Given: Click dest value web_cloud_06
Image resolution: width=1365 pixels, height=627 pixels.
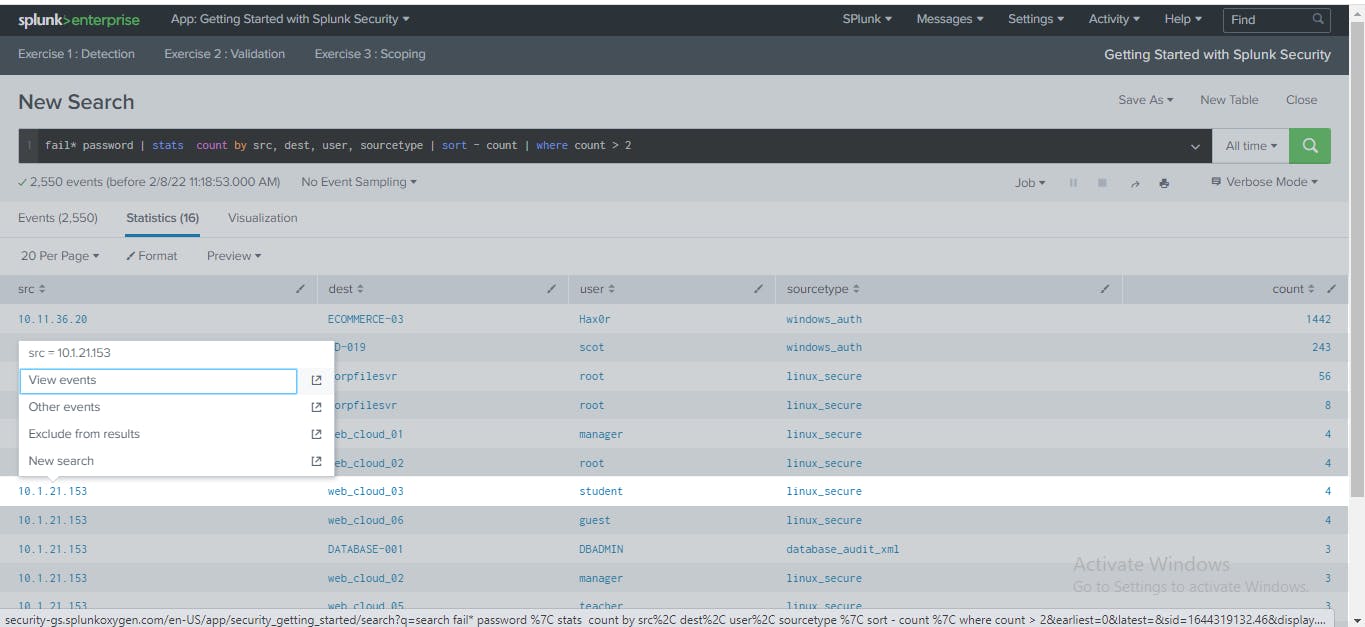Looking at the screenshot, I should click(x=366, y=521).
